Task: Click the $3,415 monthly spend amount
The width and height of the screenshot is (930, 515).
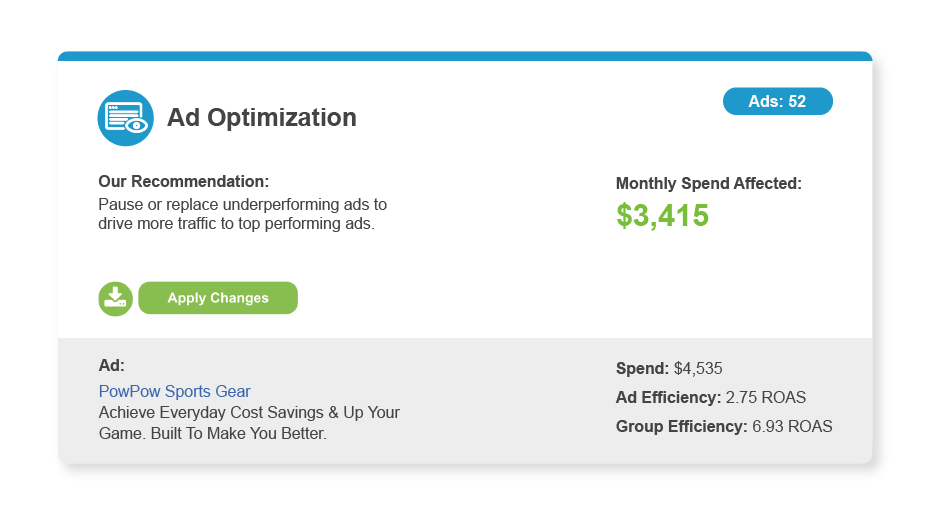Action: point(662,215)
